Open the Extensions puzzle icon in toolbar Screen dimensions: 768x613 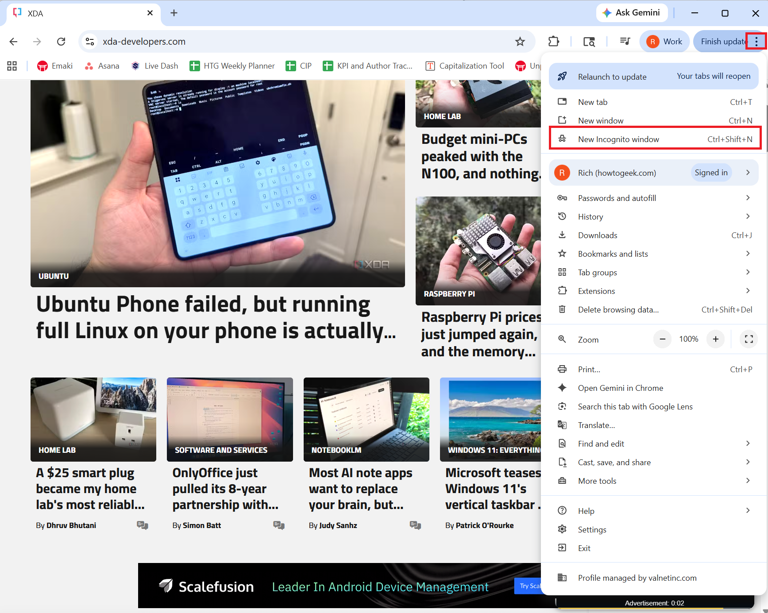pyautogui.click(x=554, y=42)
